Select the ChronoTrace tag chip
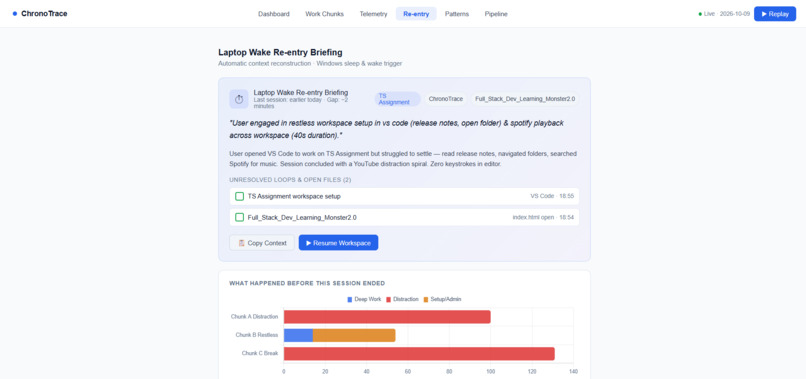 446,99
